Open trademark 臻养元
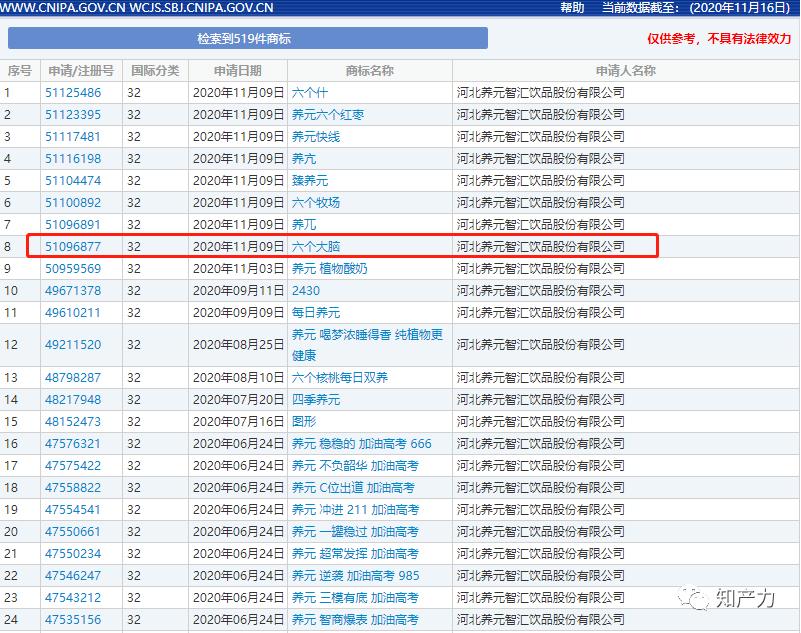Screen dimensions: 801x633 tap(310, 180)
